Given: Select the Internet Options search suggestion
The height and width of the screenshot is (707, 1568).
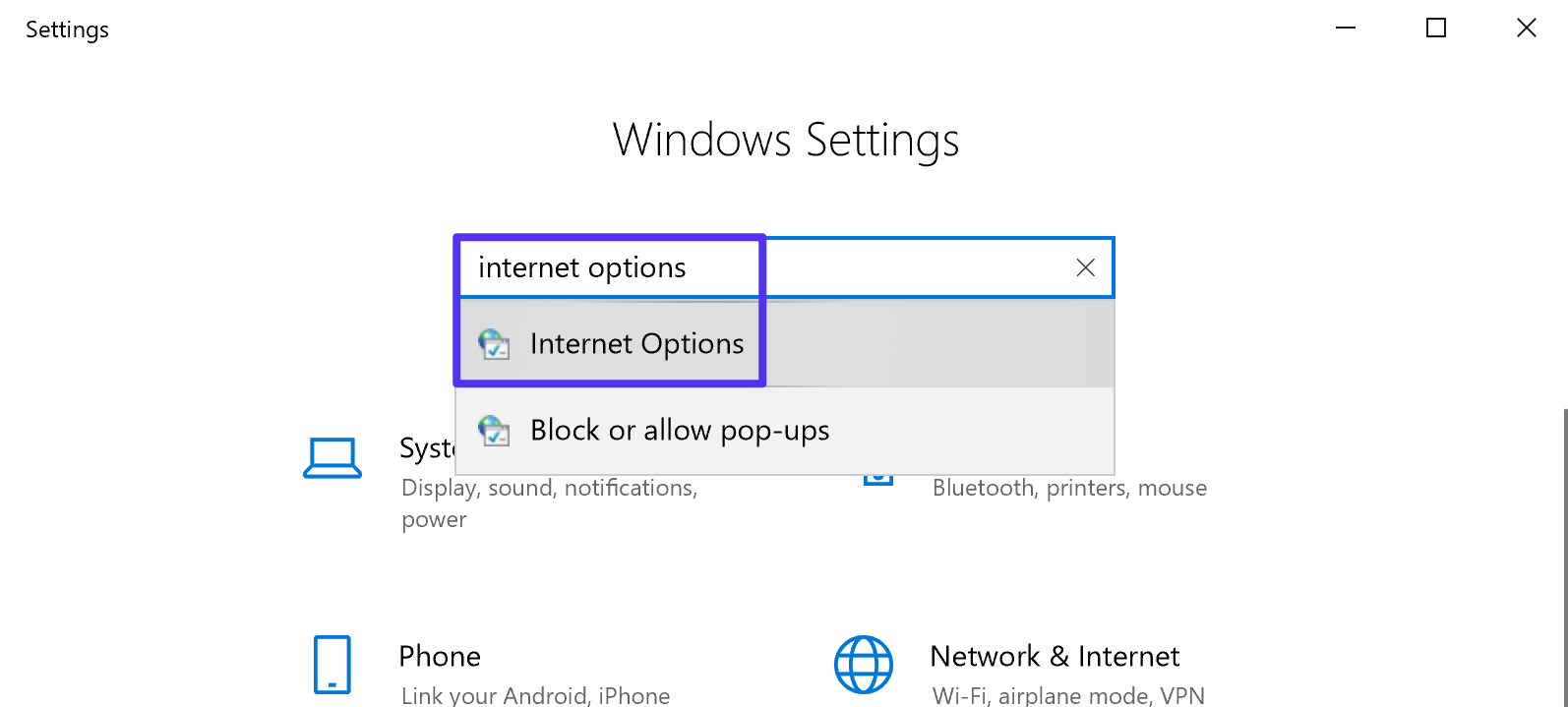Looking at the screenshot, I should click(x=635, y=343).
